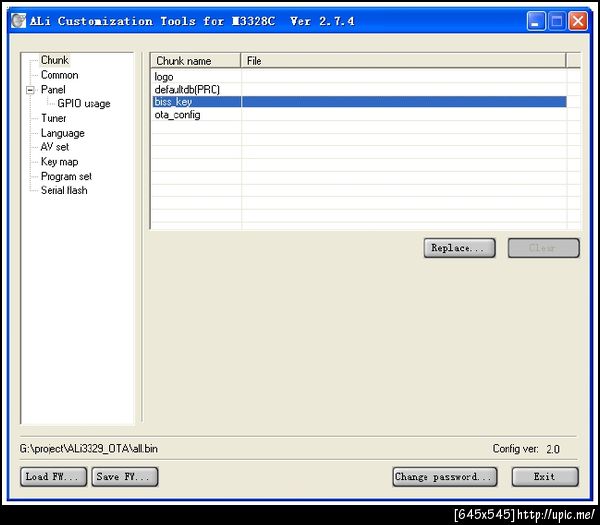600x525 pixels.
Task: Click the Save FW... button
Action: coord(124,476)
